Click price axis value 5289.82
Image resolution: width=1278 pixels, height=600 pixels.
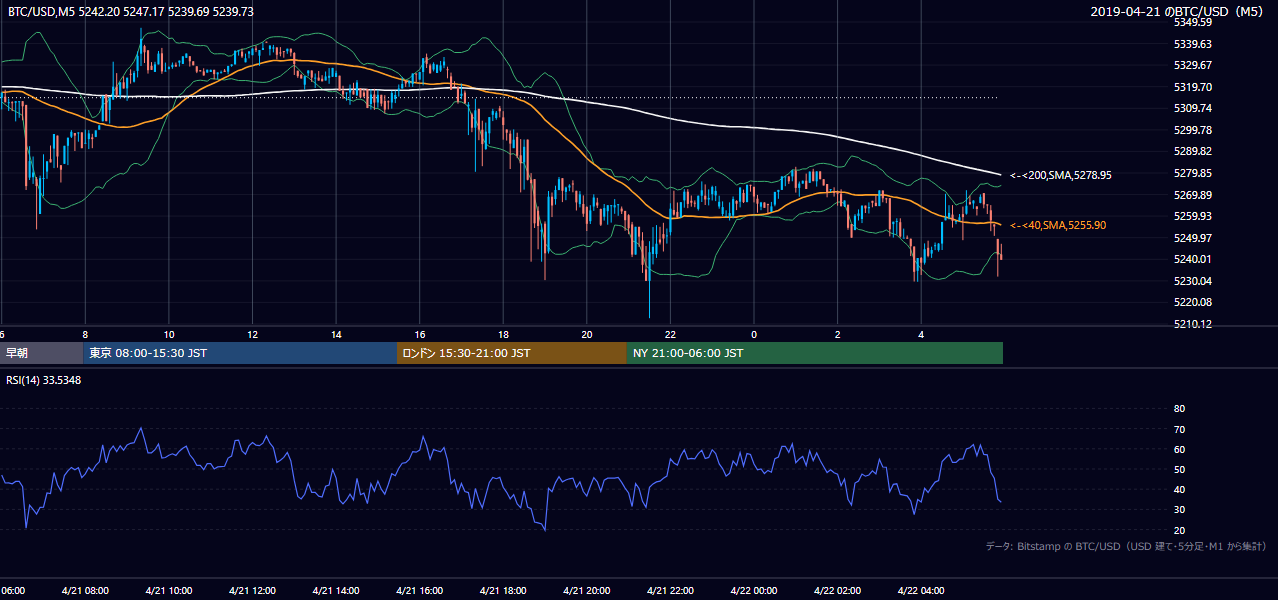pyautogui.click(x=1193, y=151)
